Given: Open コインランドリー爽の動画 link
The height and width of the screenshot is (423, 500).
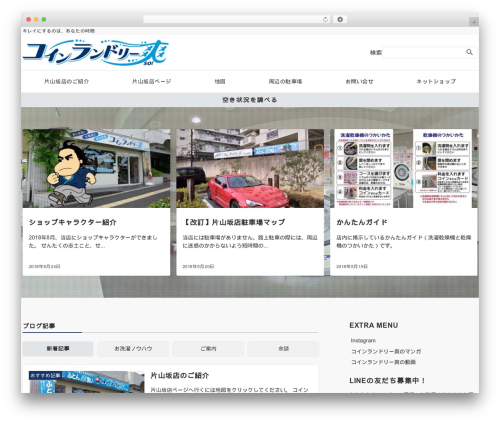Looking at the screenshot, I should coord(383,362).
